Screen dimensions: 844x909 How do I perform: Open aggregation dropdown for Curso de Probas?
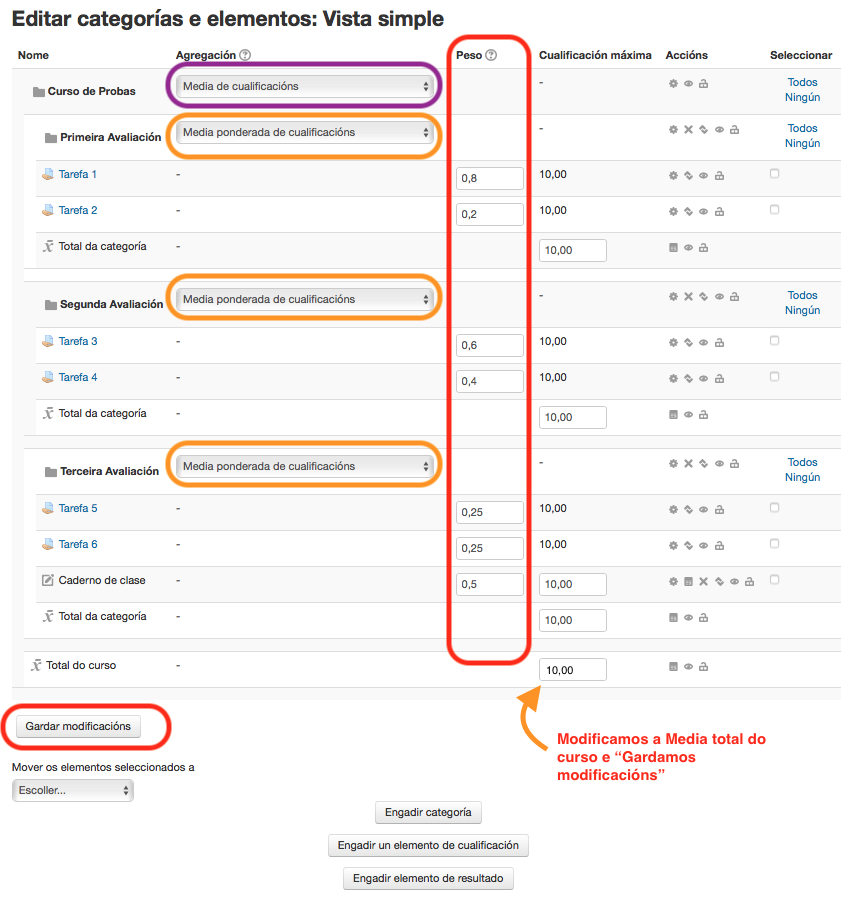coord(304,87)
